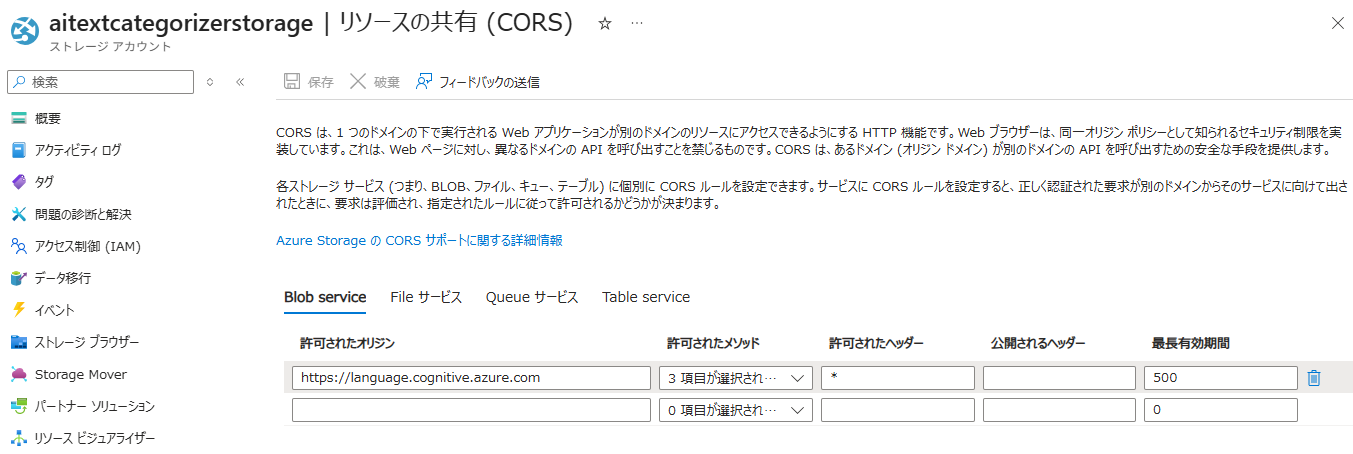1353x454 pixels.
Task: Close the CORS blade with the X
Action: (1337, 23)
